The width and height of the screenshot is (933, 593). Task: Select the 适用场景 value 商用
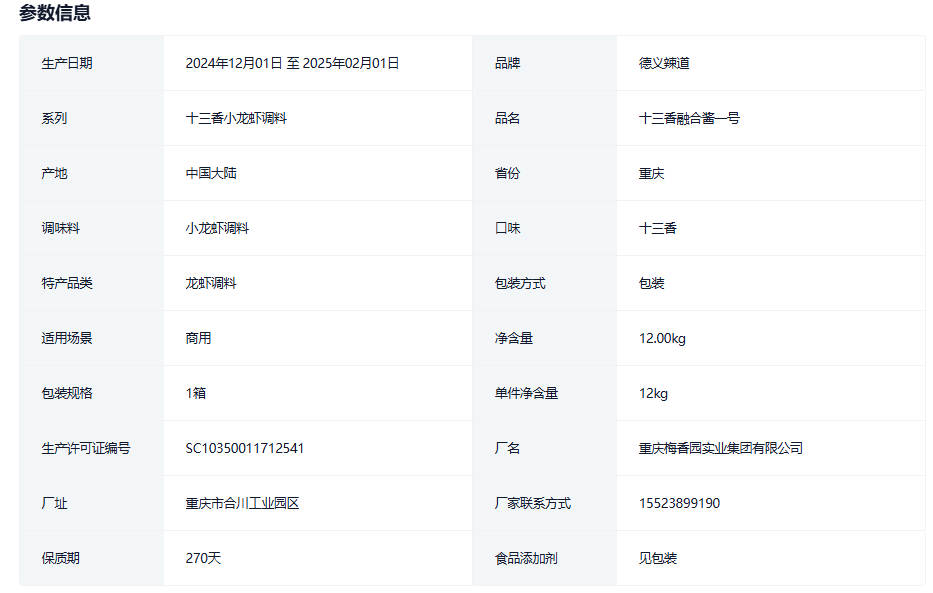tap(198, 338)
